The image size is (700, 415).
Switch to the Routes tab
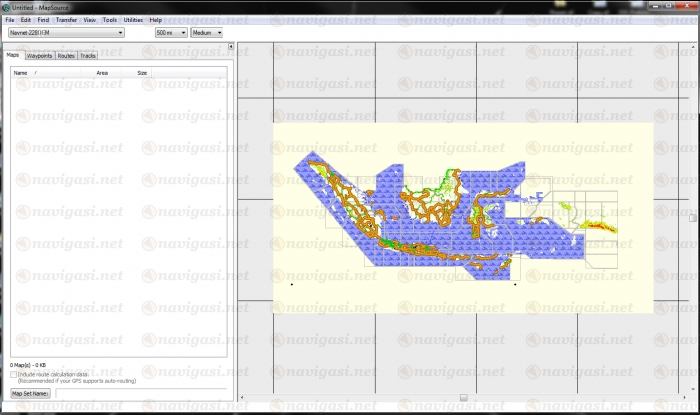point(66,56)
